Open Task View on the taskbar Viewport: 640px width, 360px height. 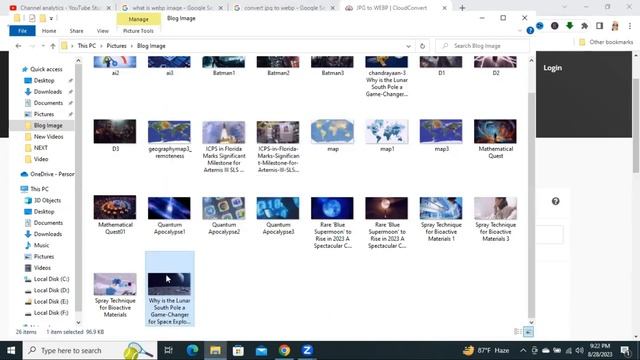168,350
